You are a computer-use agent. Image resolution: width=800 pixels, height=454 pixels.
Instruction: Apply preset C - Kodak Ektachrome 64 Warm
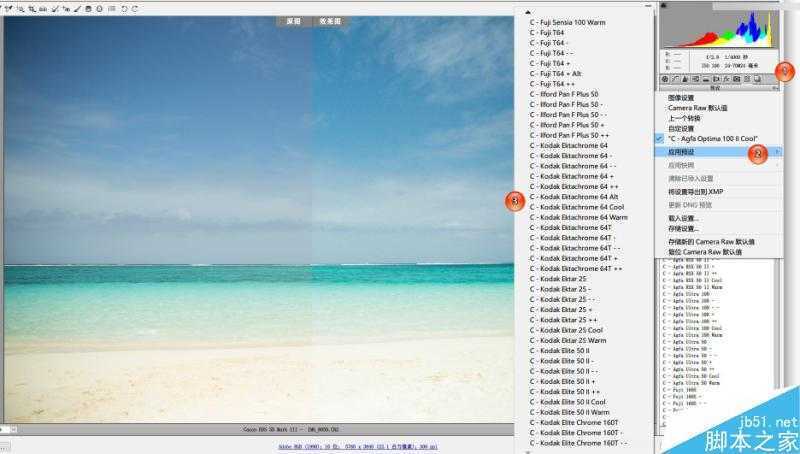point(579,217)
